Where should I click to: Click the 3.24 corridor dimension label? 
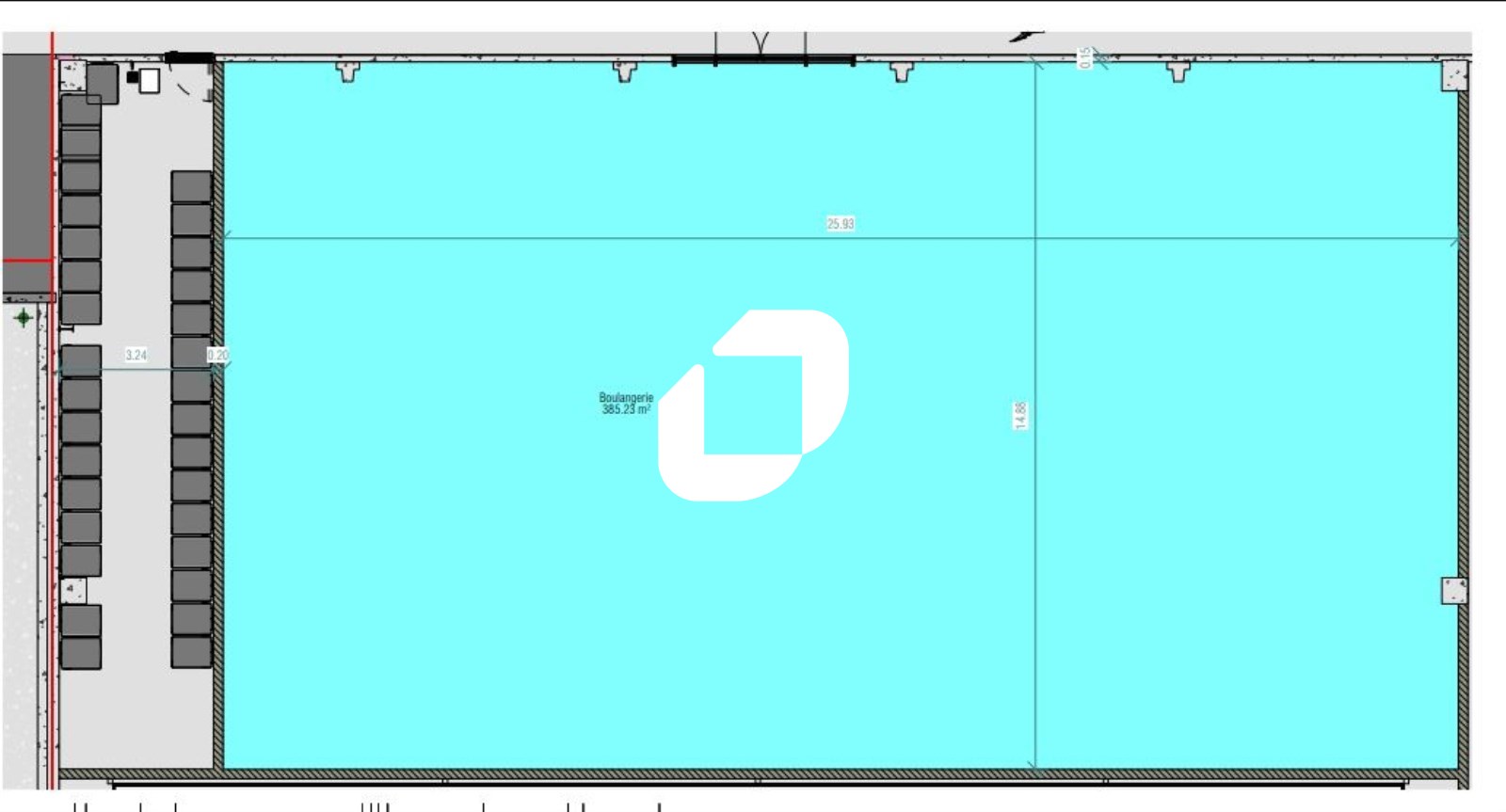click(136, 356)
